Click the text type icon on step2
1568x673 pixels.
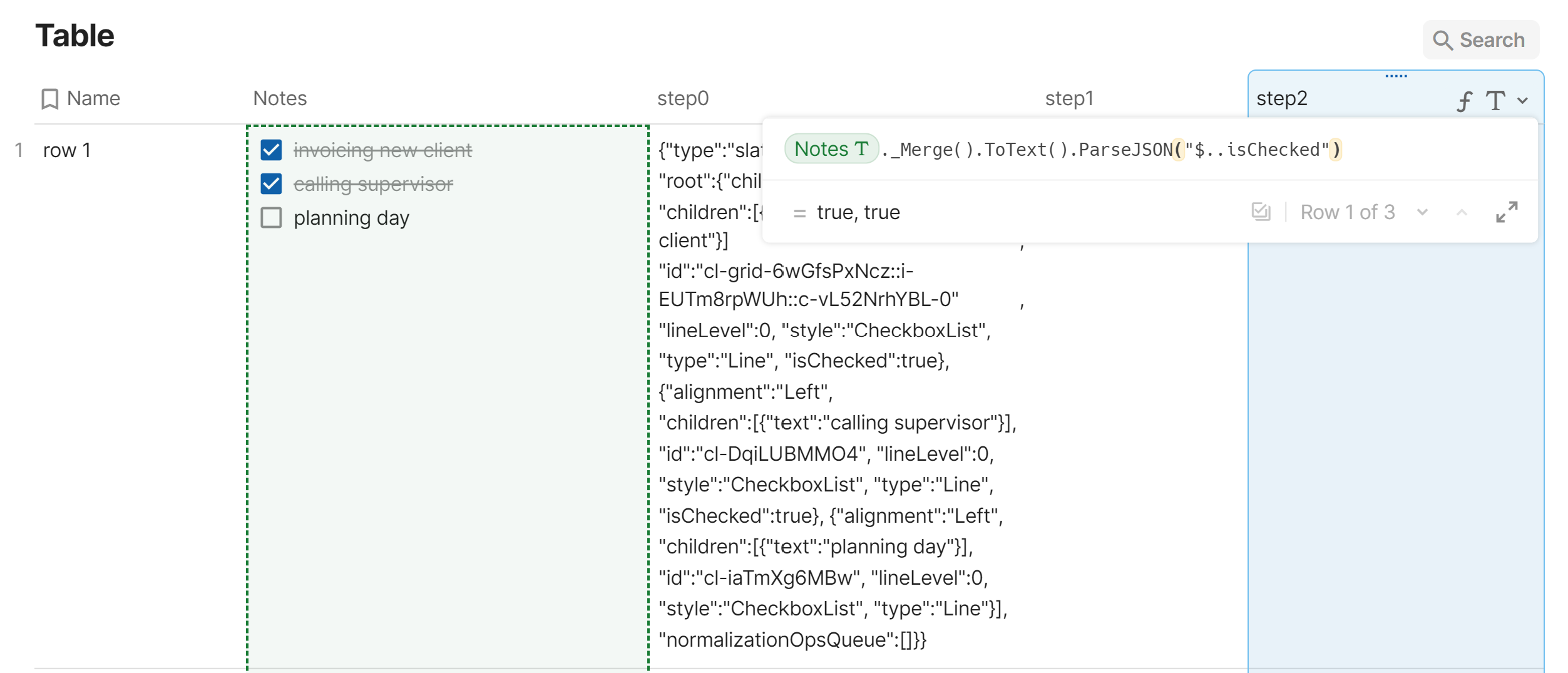tap(1495, 101)
